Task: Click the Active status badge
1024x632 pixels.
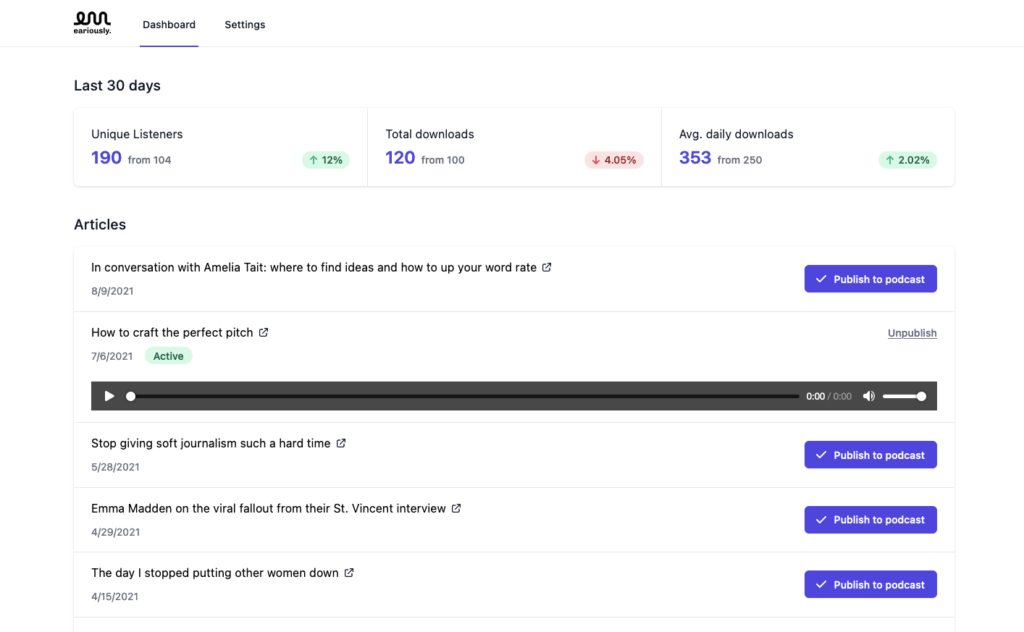Action: [168, 356]
